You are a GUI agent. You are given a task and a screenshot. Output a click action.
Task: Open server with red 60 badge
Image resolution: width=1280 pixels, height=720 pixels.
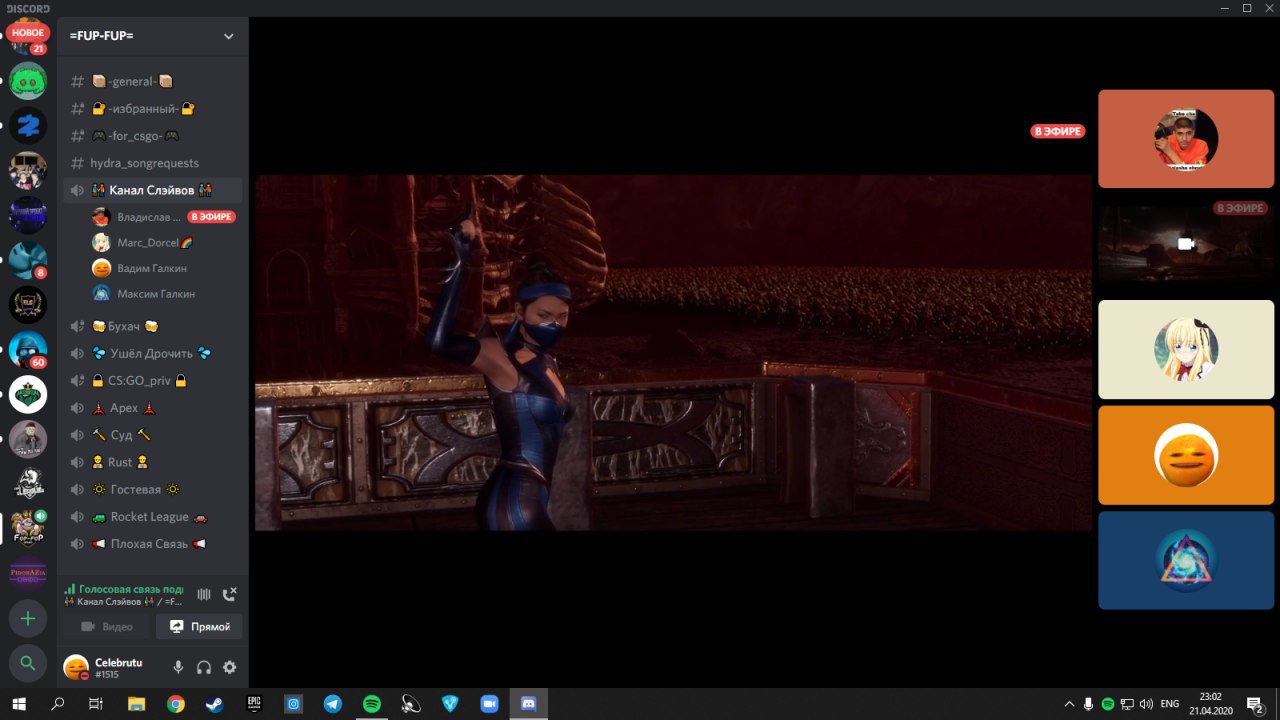pos(28,349)
